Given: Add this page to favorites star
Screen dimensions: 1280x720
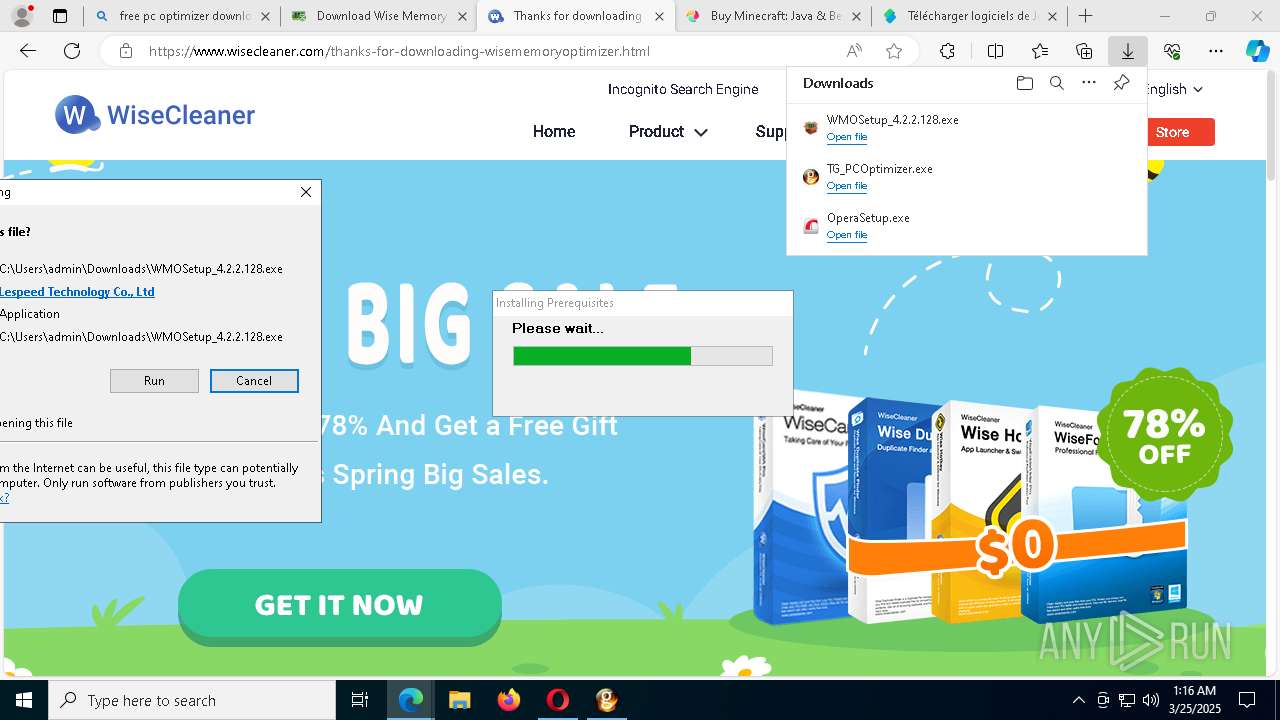Looking at the screenshot, I should [x=894, y=51].
